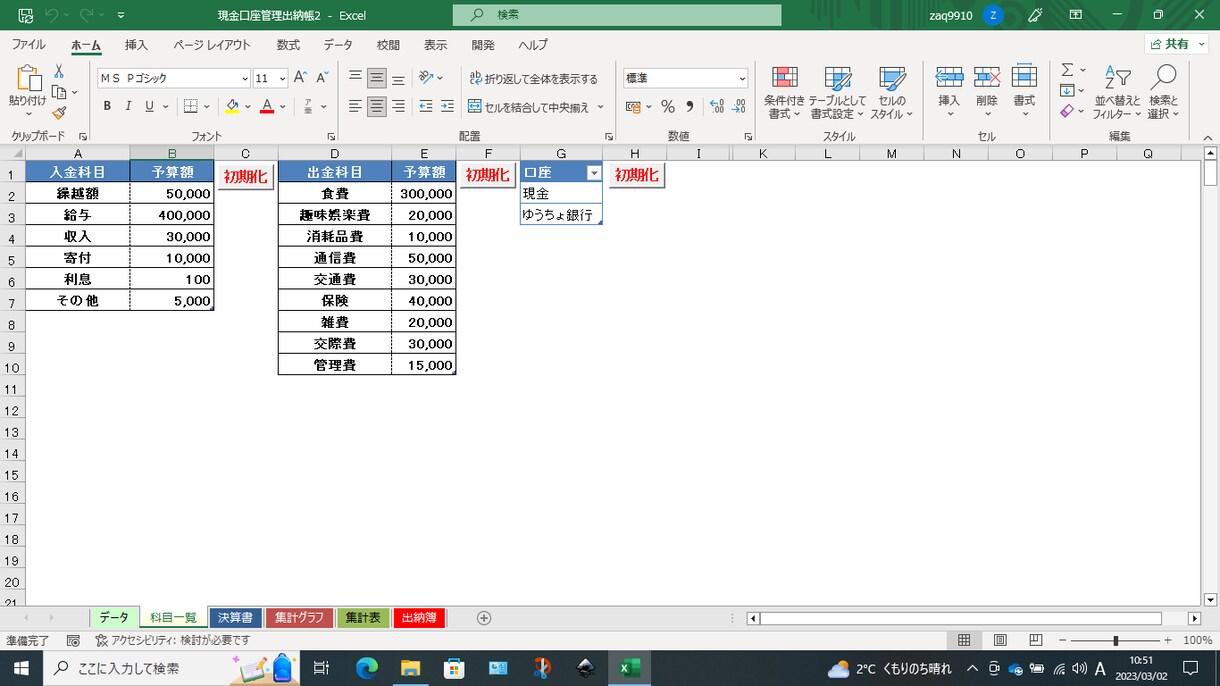Open Sort & Filter (並べ替えとフィルター)
This screenshot has width=1220, height=686.
click(1117, 93)
